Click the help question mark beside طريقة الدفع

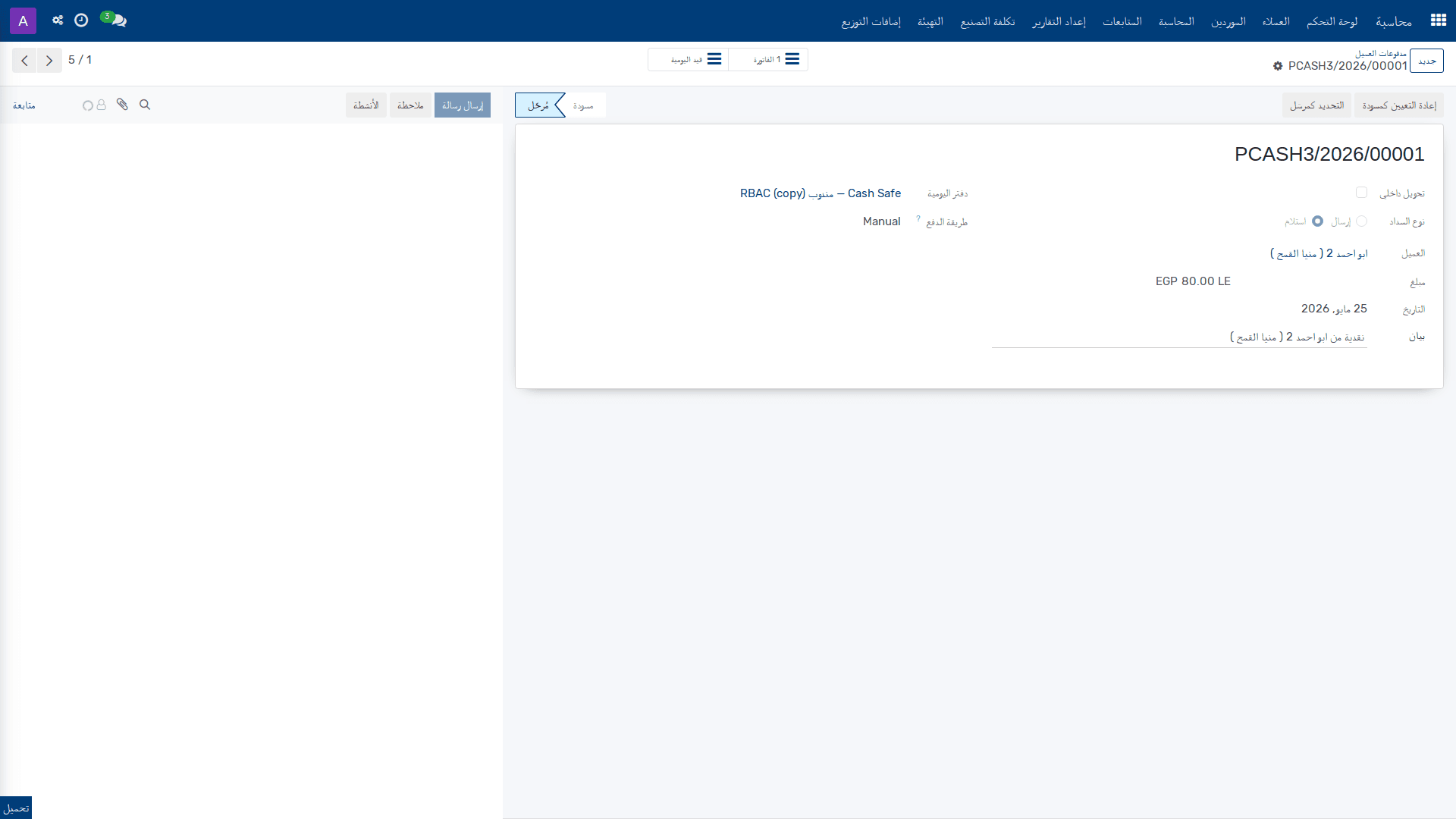pyautogui.click(x=918, y=218)
